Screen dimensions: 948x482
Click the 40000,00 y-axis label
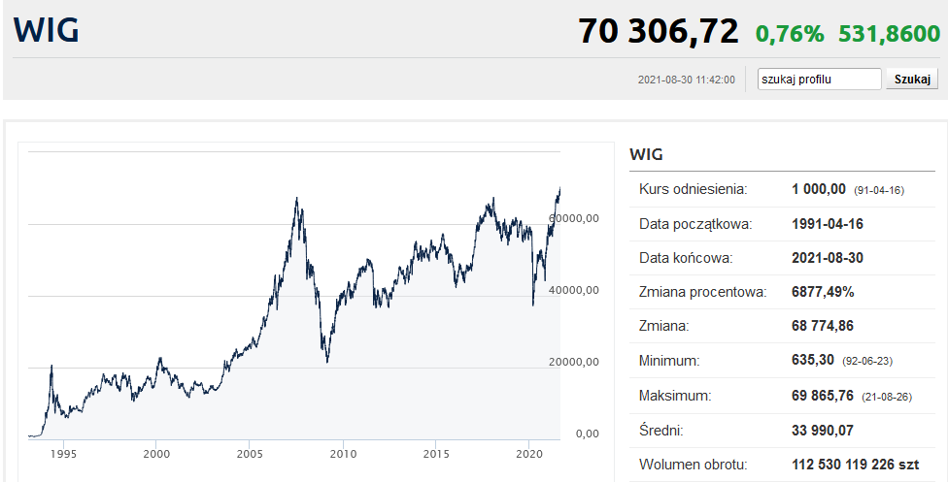click(x=573, y=290)
